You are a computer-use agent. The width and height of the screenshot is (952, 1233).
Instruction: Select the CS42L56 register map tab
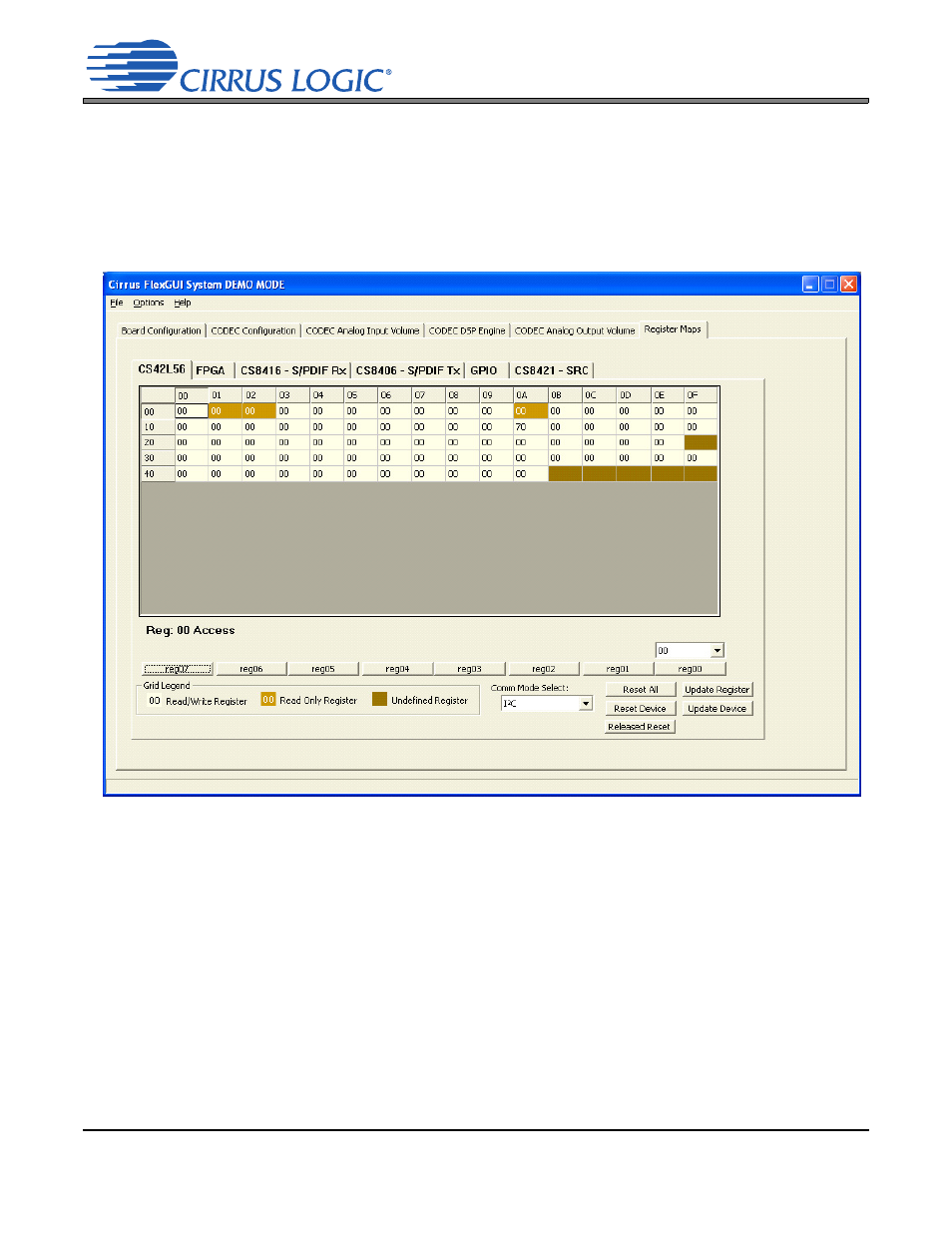pyautogui.click(x=162, y=368)
